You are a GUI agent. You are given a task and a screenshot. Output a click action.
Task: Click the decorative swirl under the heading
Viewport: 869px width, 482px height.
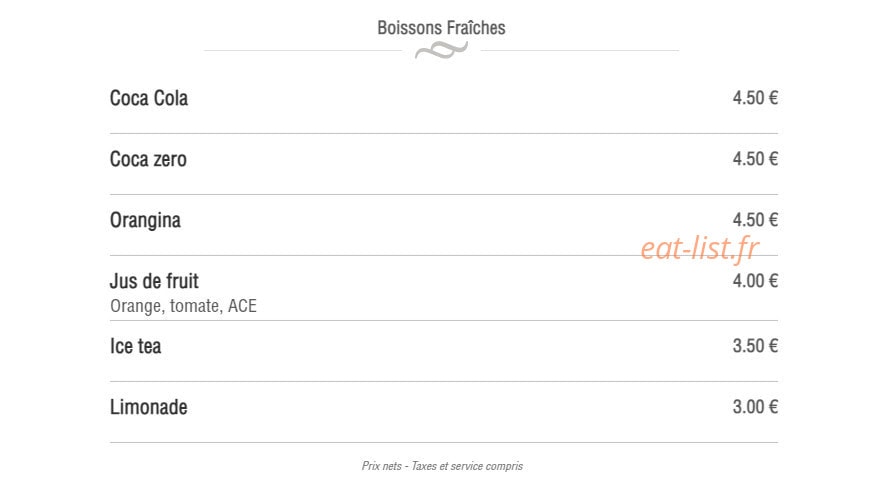pyautogui.click(x=441, y=51)
